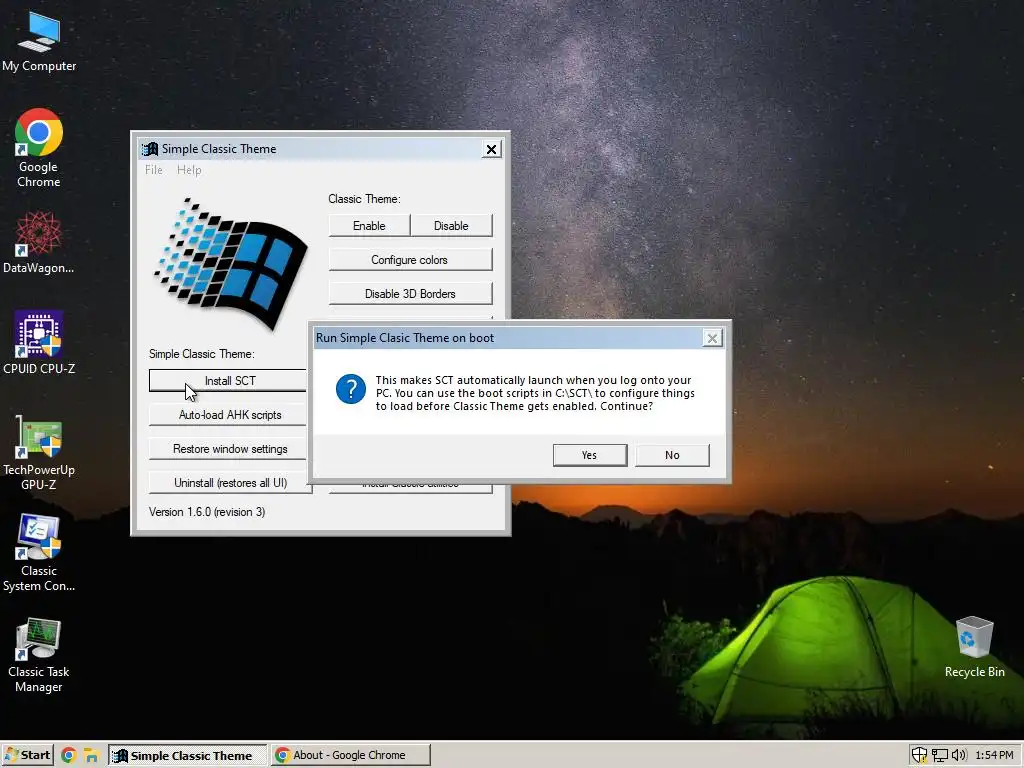The image size is (1024, 768).
Task: Click the 'Simple Classic Theme:' section label
Action: coord(201,354)
